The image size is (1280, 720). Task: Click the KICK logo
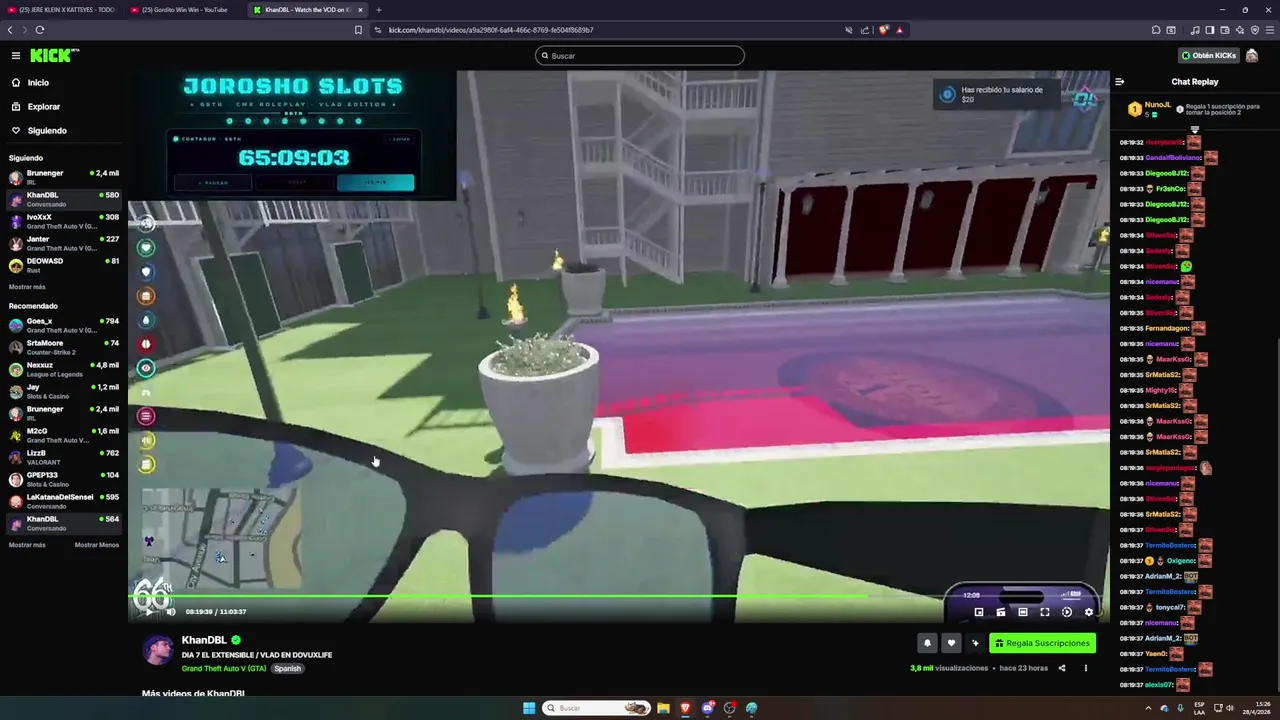coord(54,55)
